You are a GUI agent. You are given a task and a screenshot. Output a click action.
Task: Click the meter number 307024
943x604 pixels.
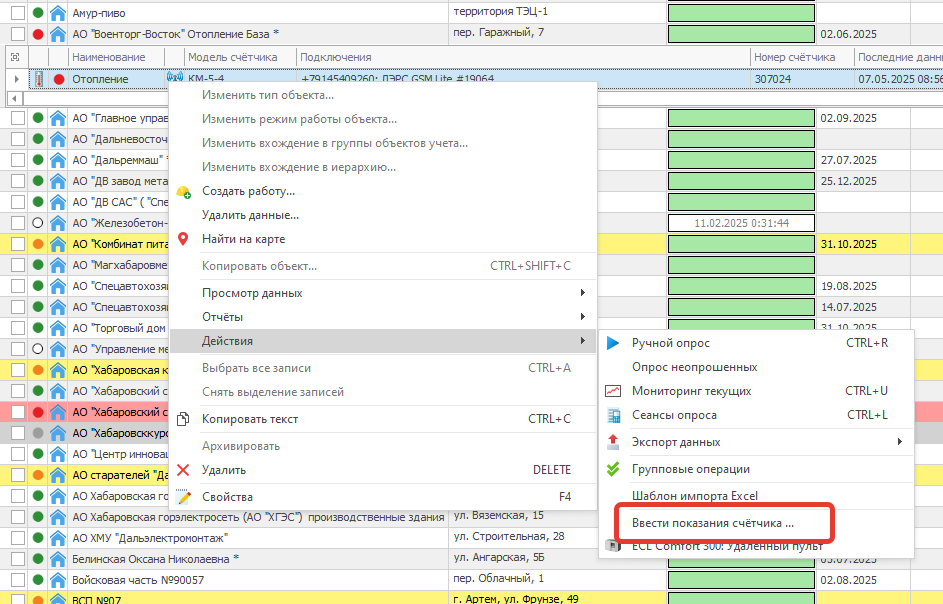coord(773,79)
